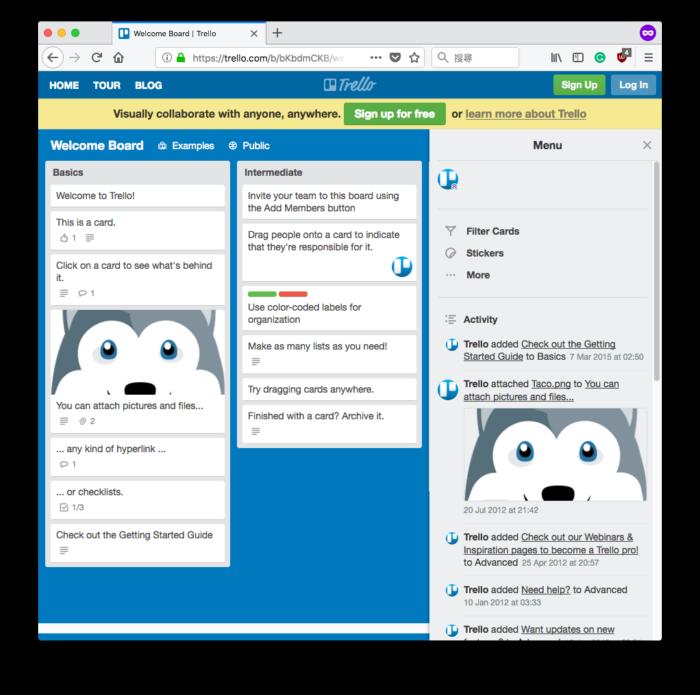Expand More in the Menu panel
This screenshot has width=700, height=695.
(478, 275)
